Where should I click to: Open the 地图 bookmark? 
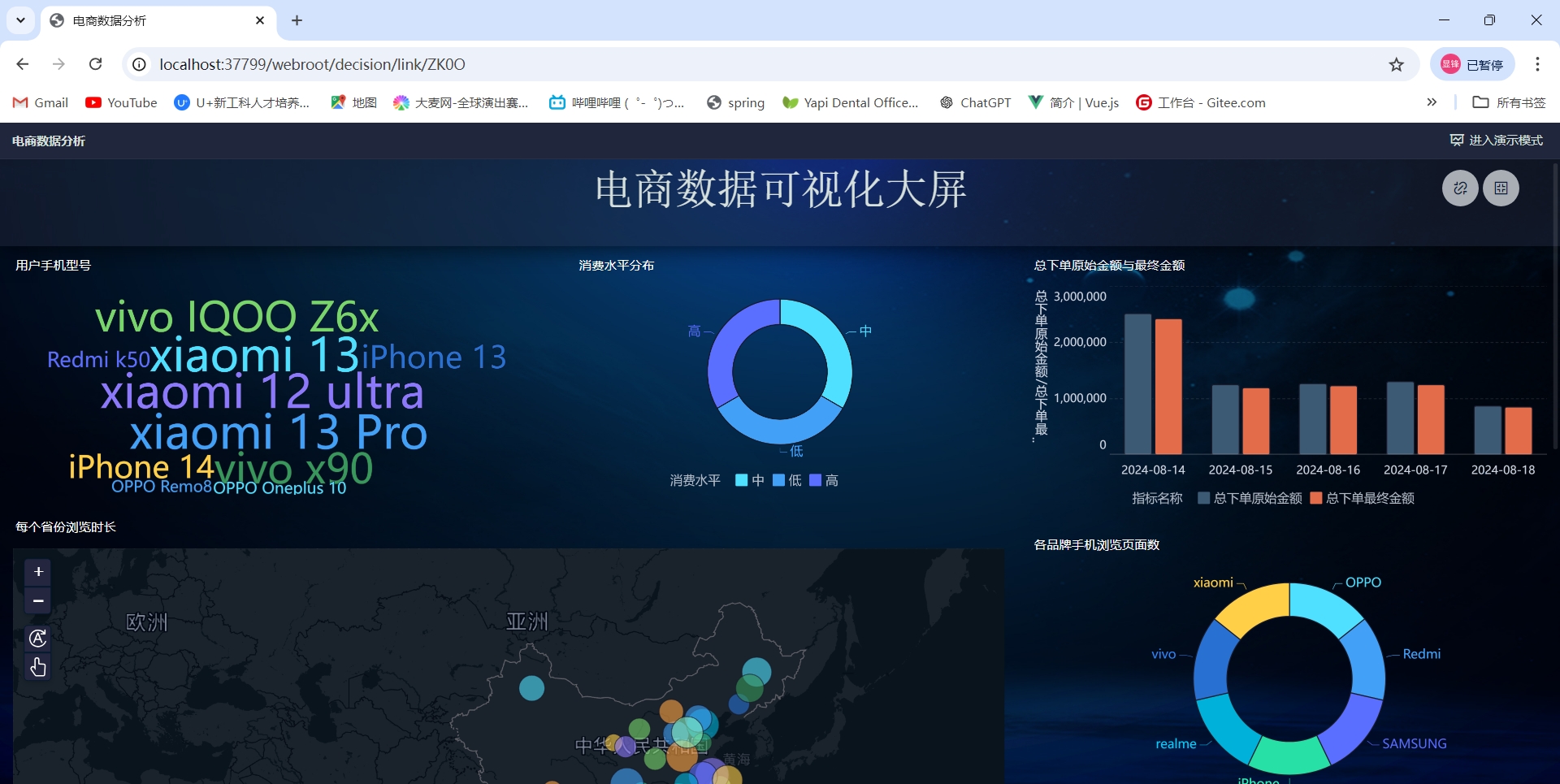click(354, 102)
